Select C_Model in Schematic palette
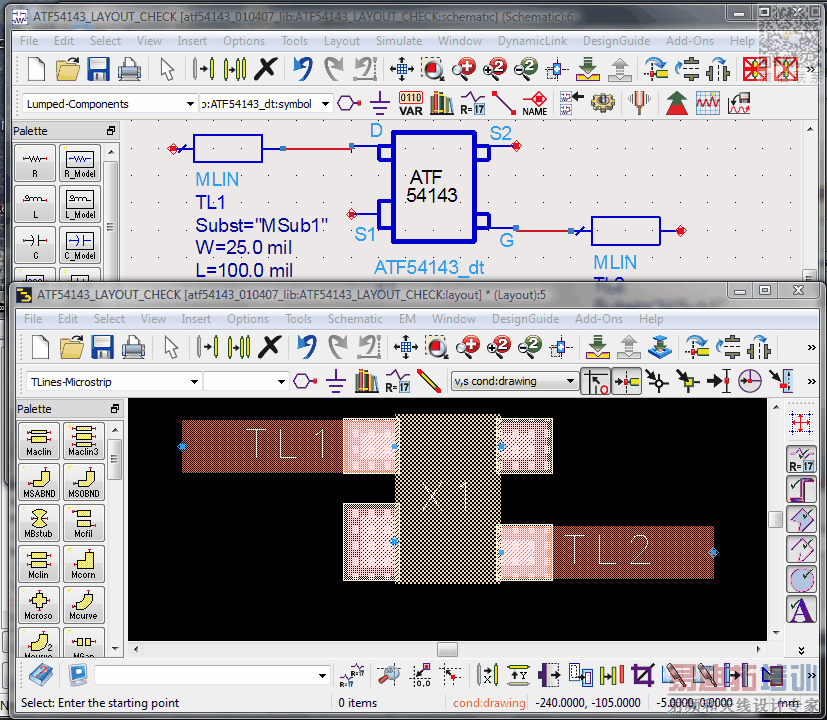 [x=80, y=245]
